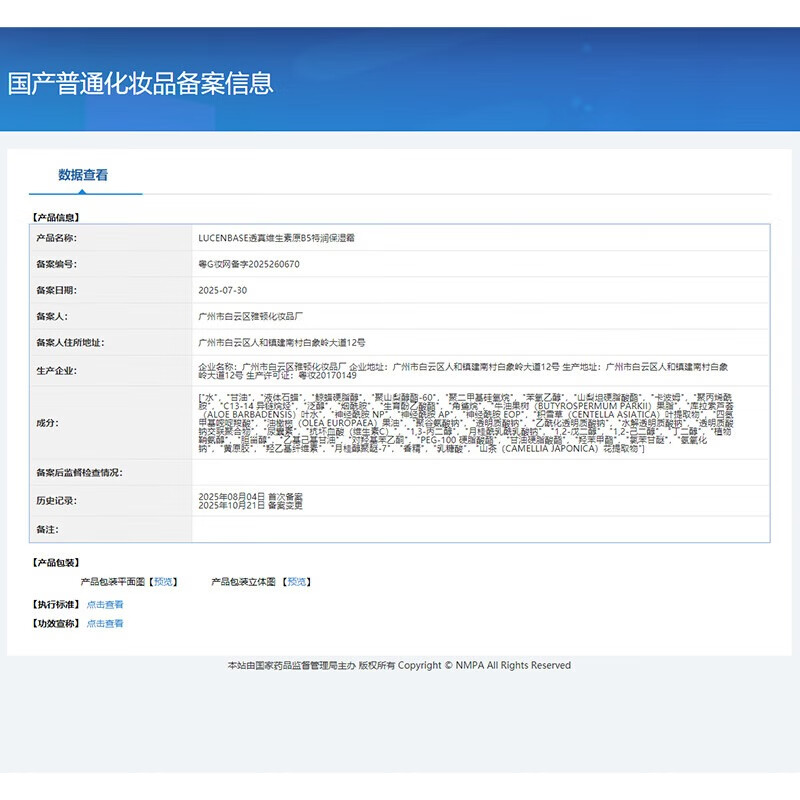Select the 备案后监督检查情况 row

400,473
